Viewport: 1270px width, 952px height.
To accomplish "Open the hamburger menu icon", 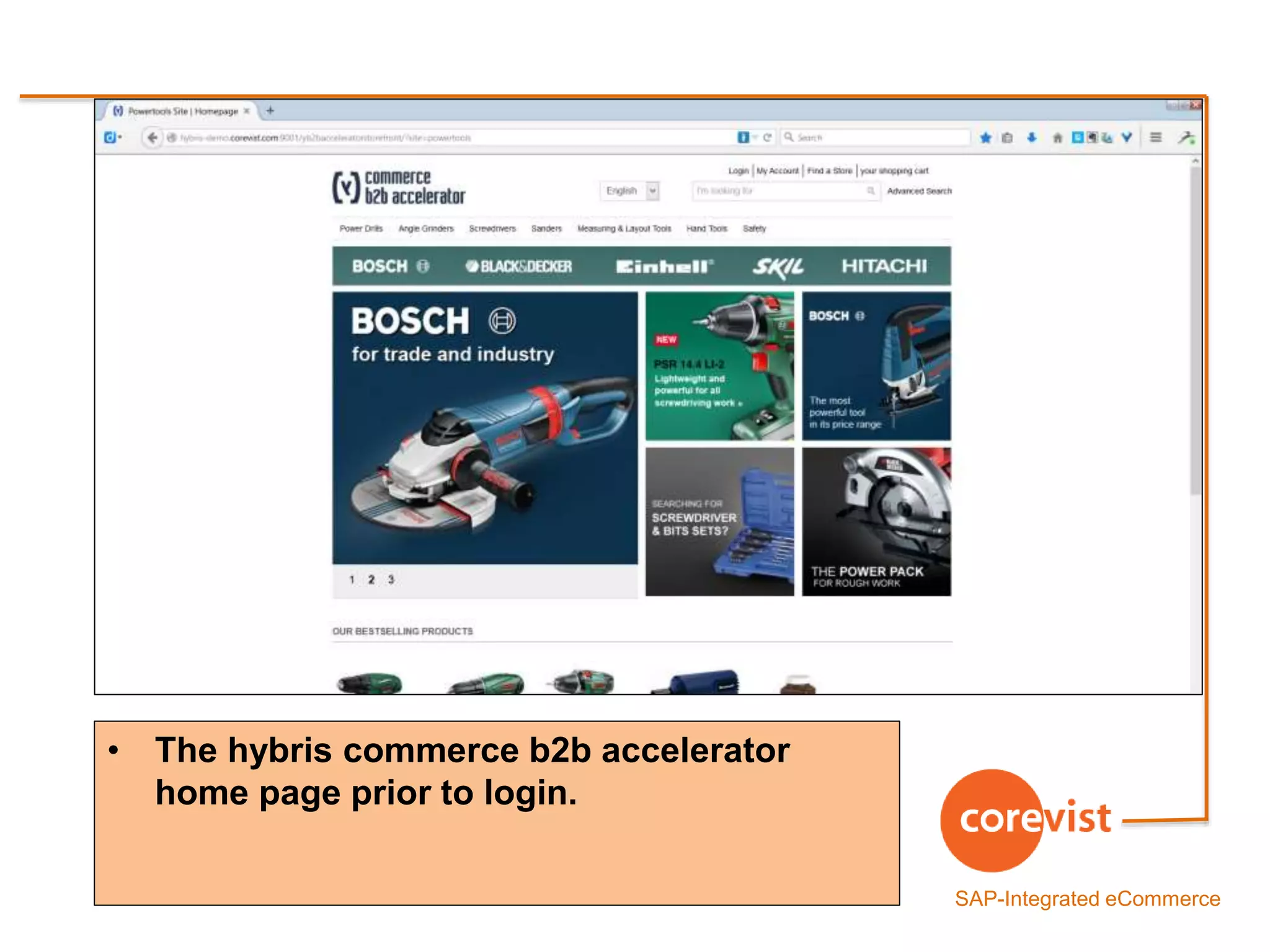I will click(1155, 137).
